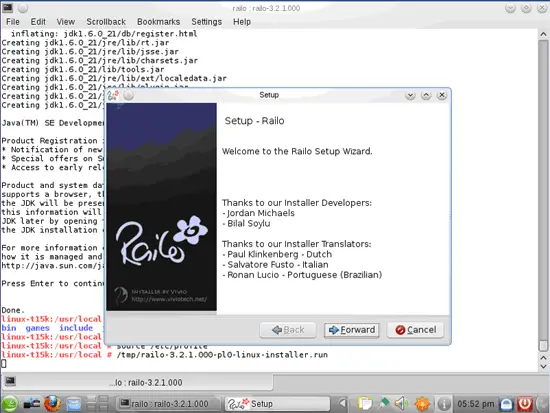The image size is (550, 413).
Task: Open the Edit menu
Action: coord(38,22)
